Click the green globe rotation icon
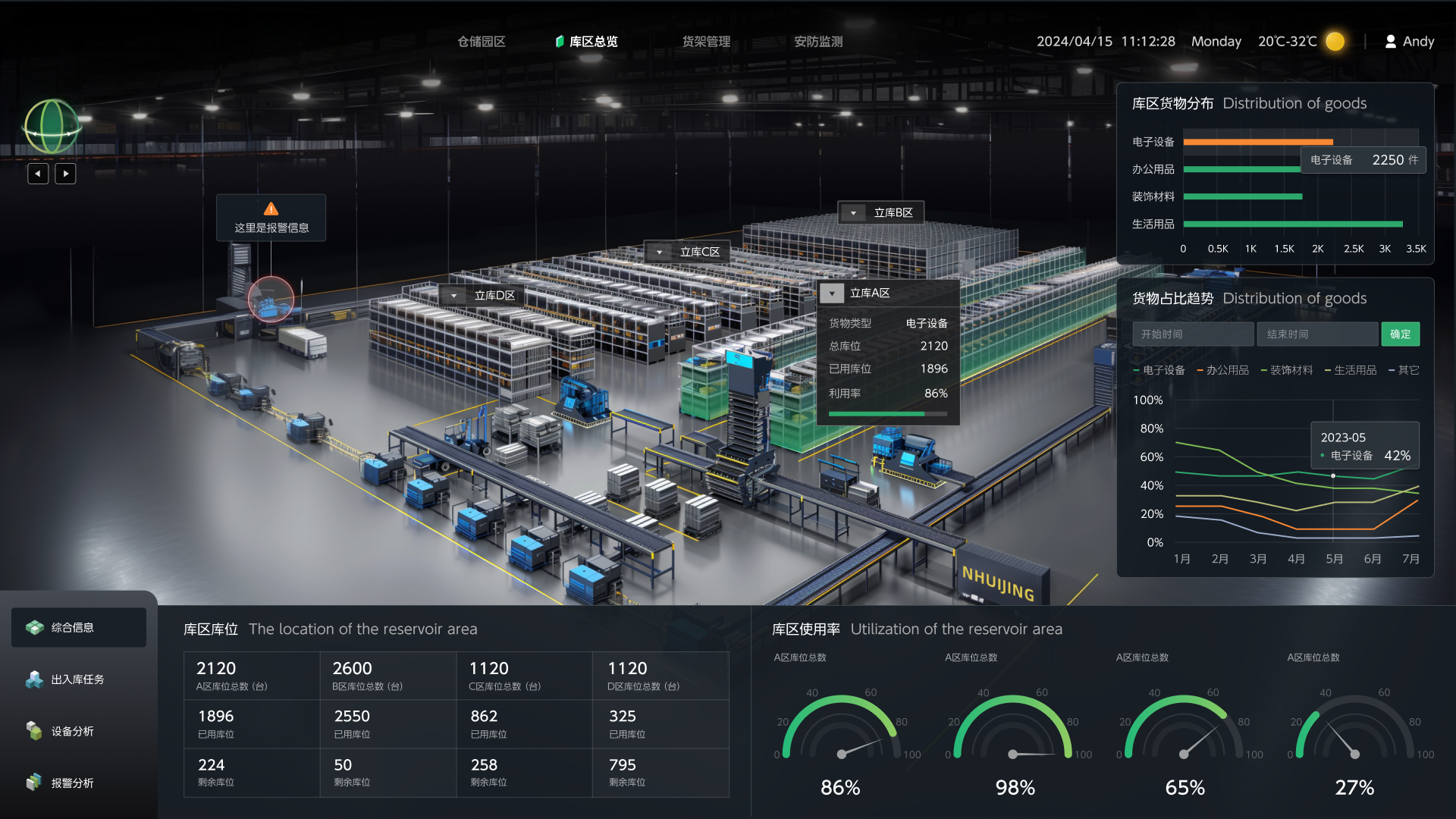The height and width of the screenshot is (819, 1456). point(52,127)
